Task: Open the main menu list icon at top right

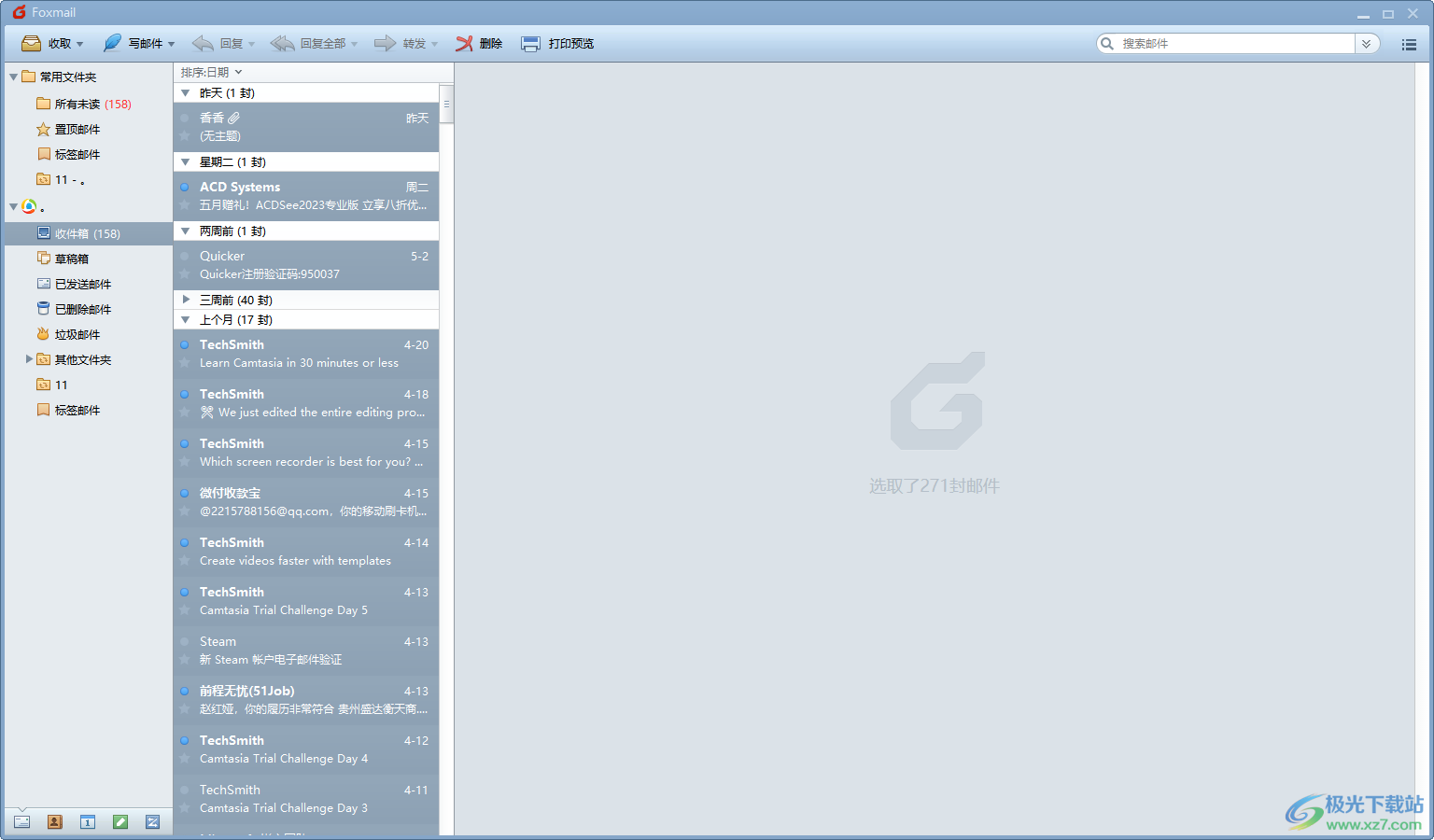Action: pyautogui.click(x=1409, y=44)
